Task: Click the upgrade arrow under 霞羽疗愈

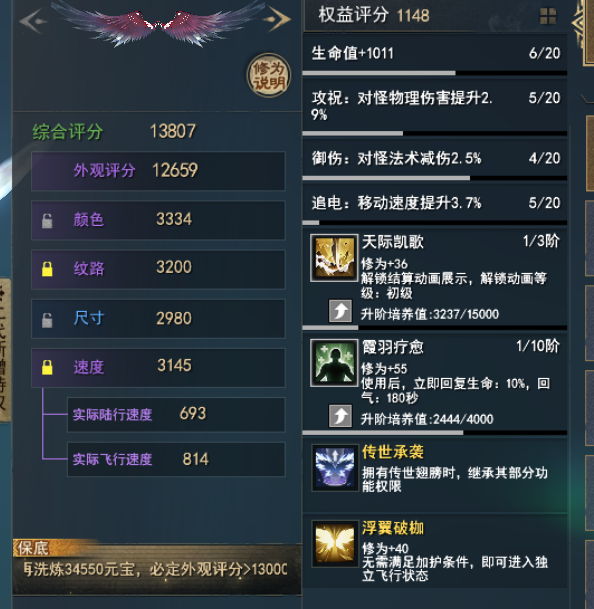Action: pyautogui.click(x=340, y=416)
